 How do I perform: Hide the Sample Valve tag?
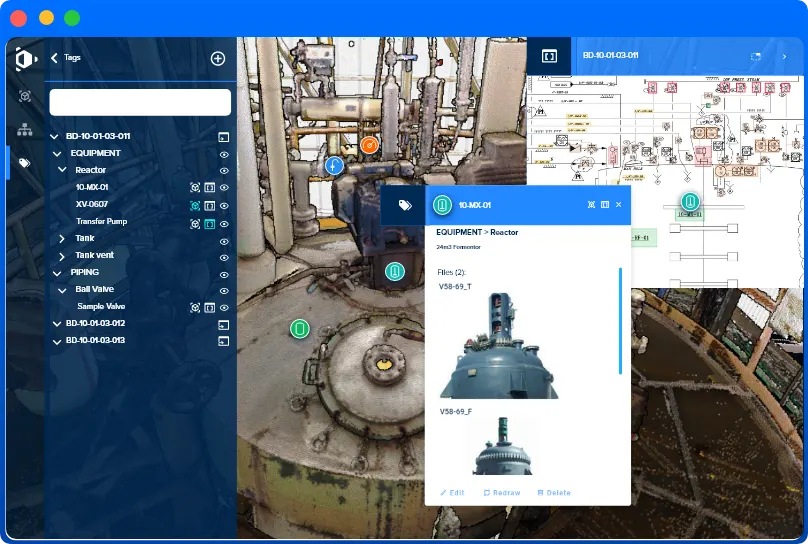coord(224,308)
